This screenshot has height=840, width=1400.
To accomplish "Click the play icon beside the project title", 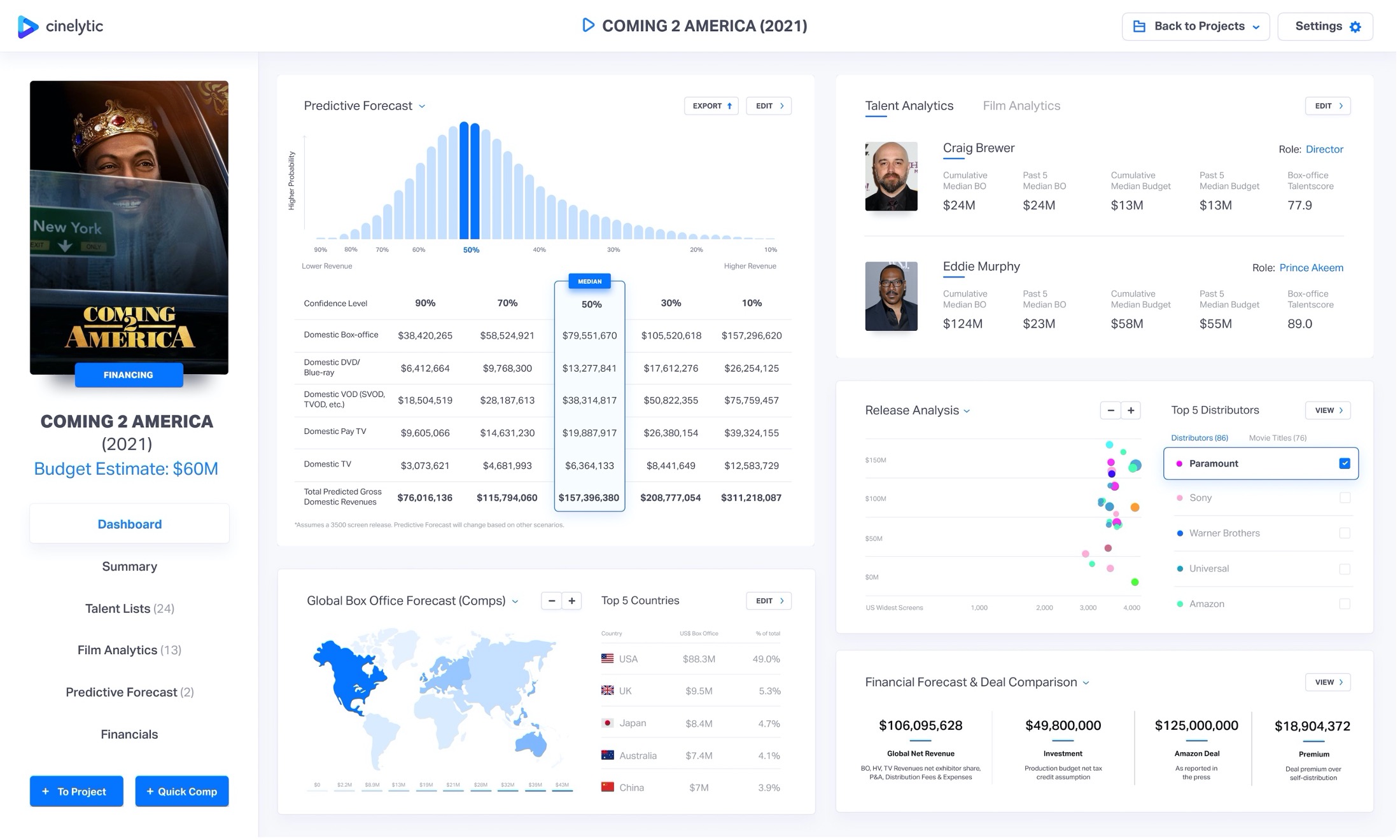I will pyautogui.click(x=589, y=25).
